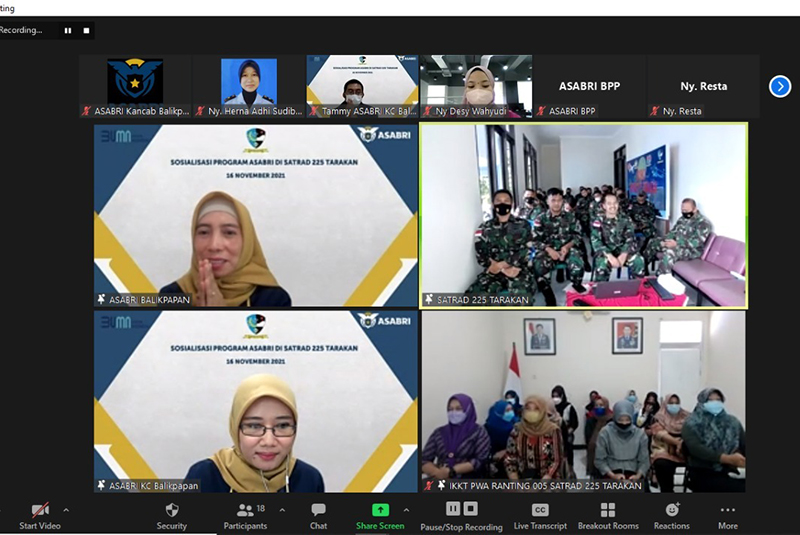Stop recording via top-left indicator button

pyautogui.click(x=86, y=31)
